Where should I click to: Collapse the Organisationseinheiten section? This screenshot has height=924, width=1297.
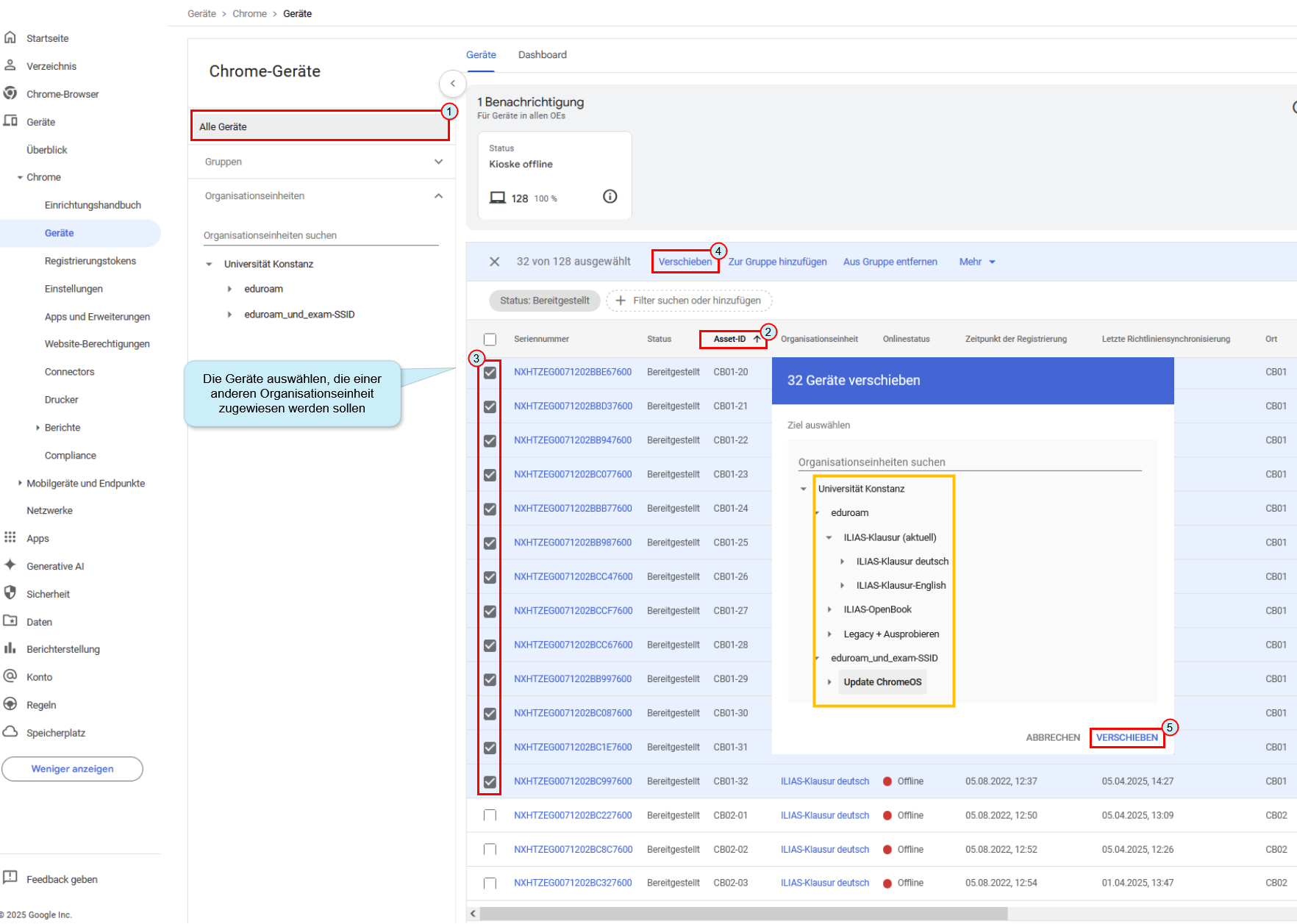tap(438, 196)
